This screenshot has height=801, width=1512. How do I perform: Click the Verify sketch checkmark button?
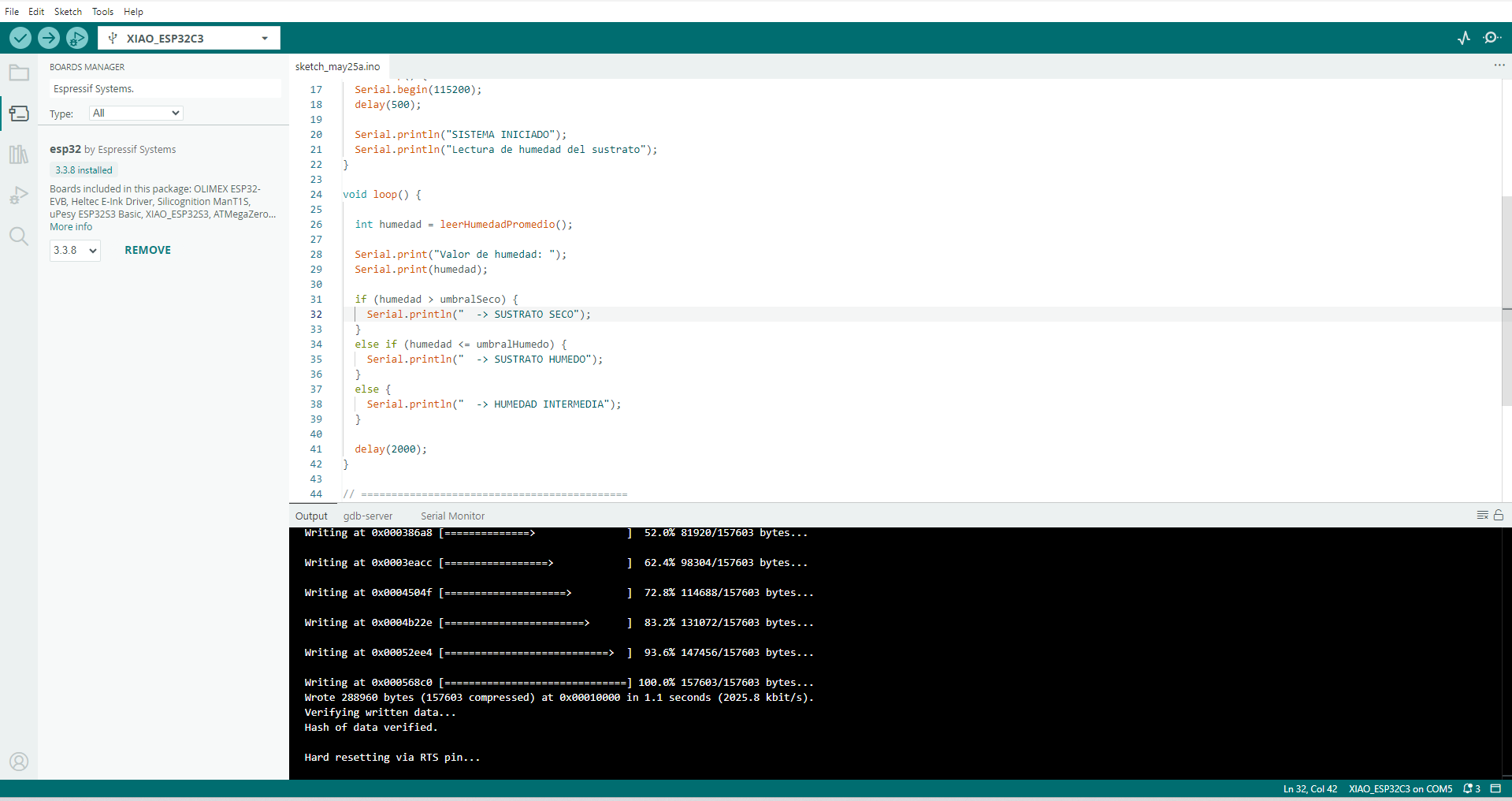[x=20, y=38]
